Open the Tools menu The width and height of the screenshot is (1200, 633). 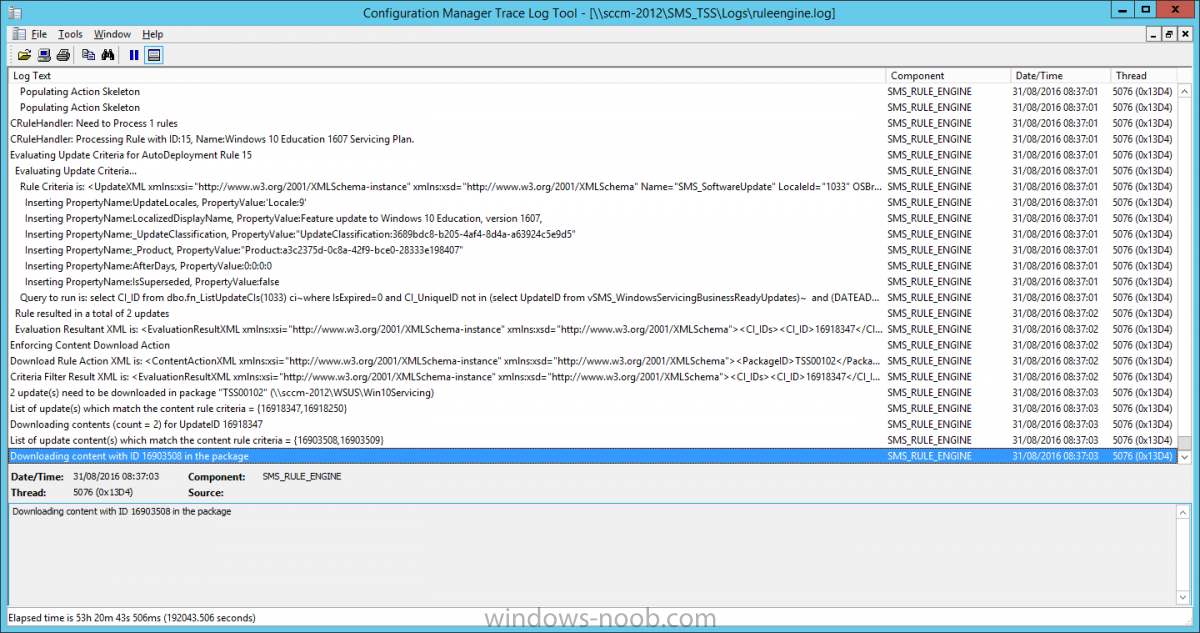(70, 34)
